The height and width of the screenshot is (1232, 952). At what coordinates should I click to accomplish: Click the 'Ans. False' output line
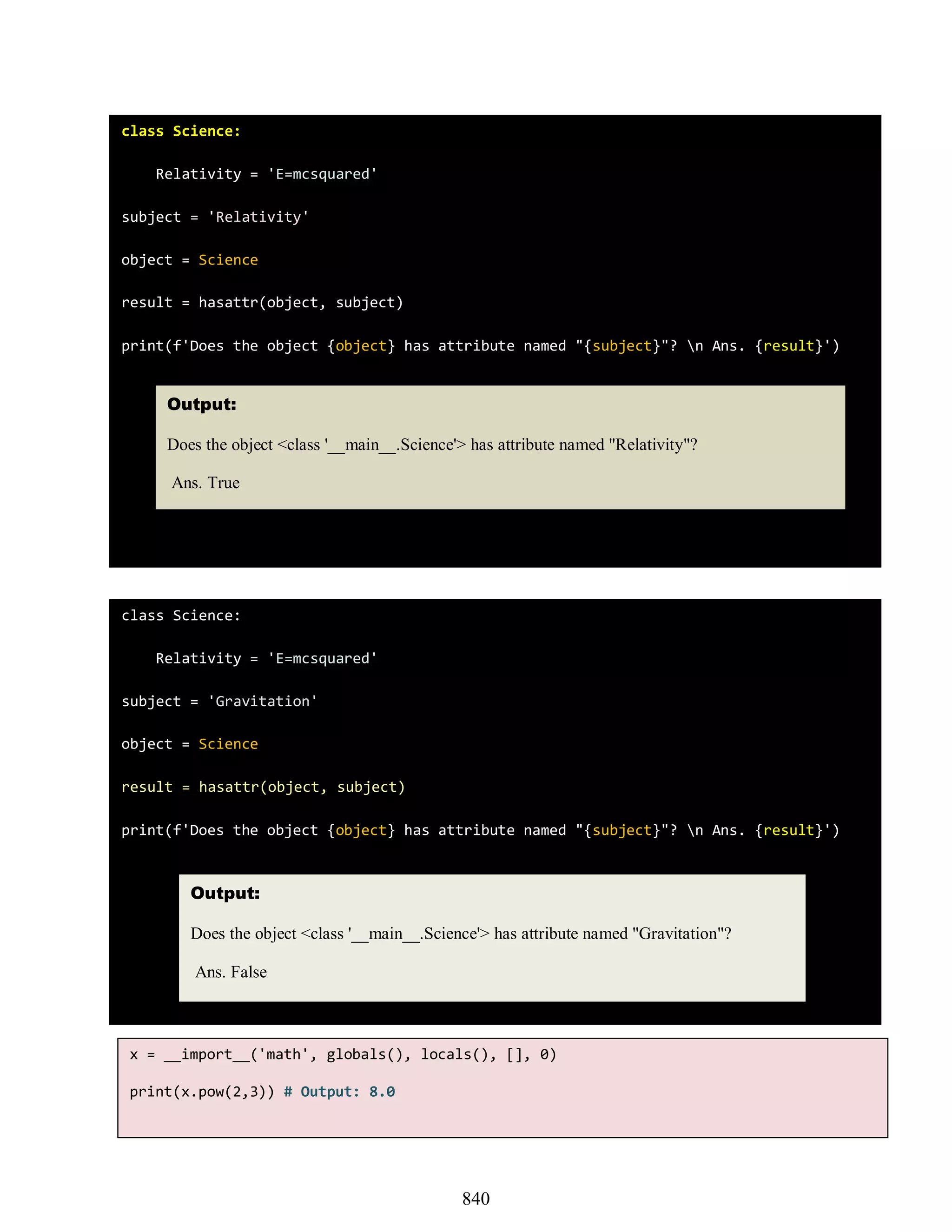coord(231,972)
